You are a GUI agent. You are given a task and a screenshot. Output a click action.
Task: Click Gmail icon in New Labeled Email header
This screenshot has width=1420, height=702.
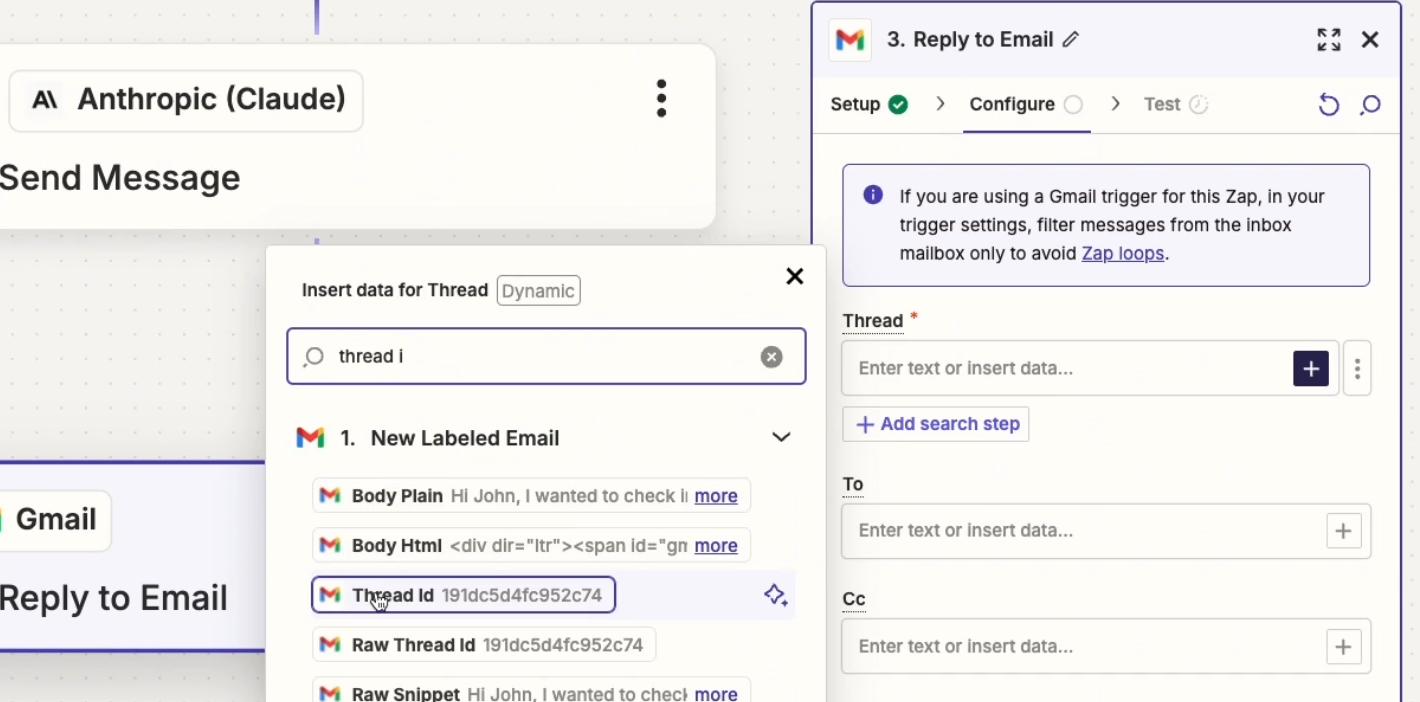311,438
